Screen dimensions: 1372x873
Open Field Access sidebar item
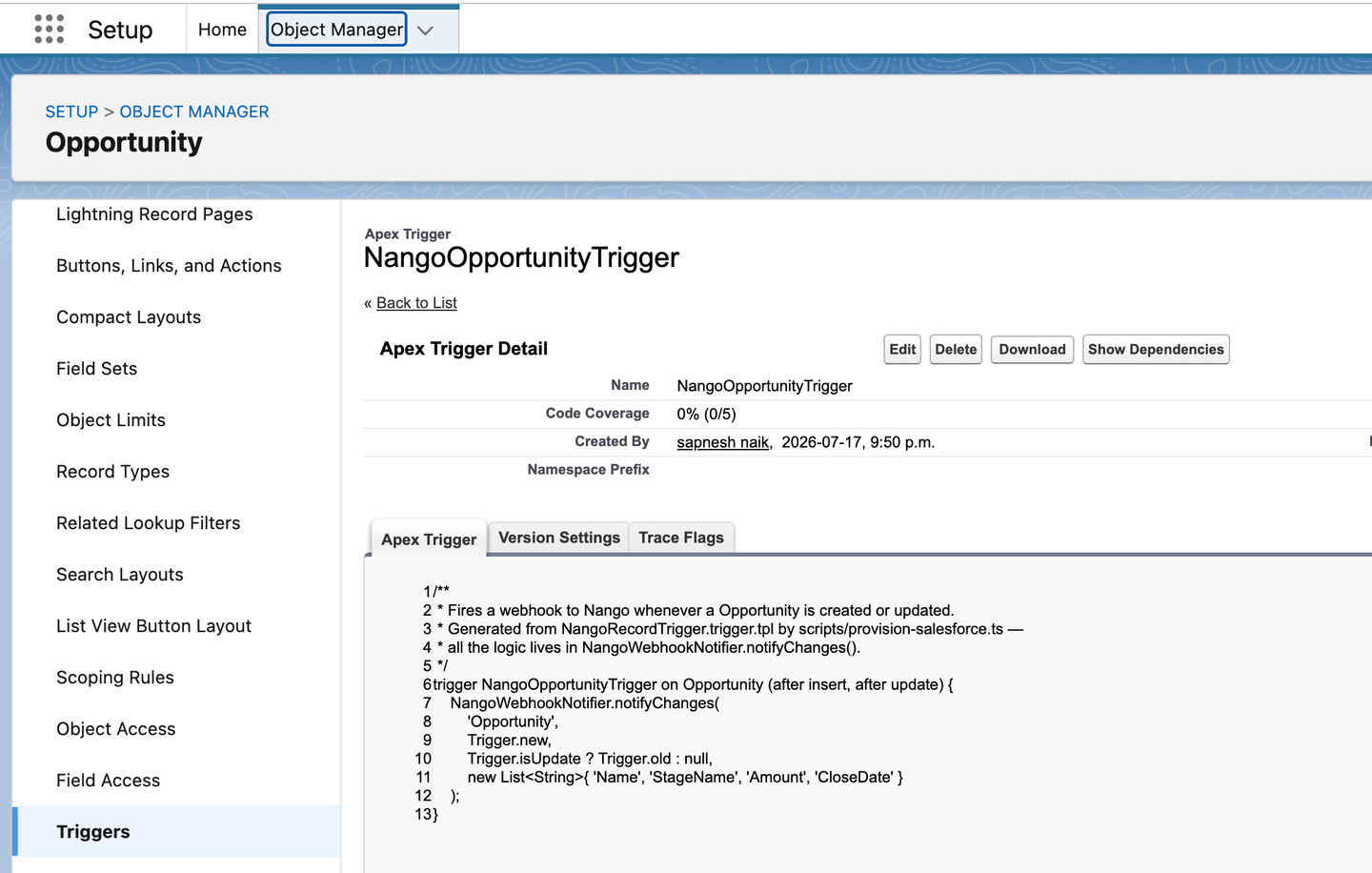[108, 781]
